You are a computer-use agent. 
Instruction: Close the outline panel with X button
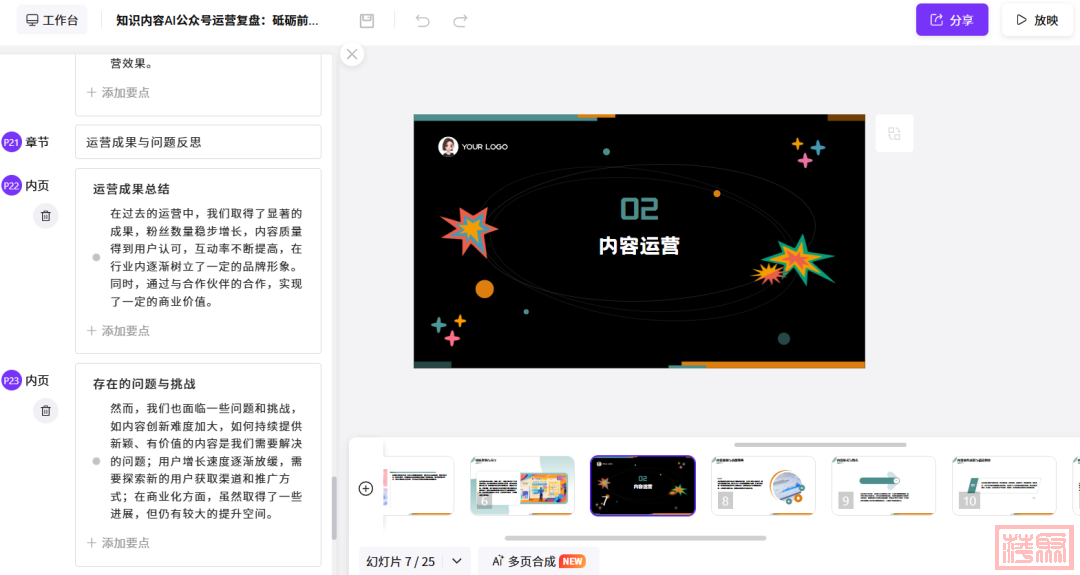click(x=352, y=54)
